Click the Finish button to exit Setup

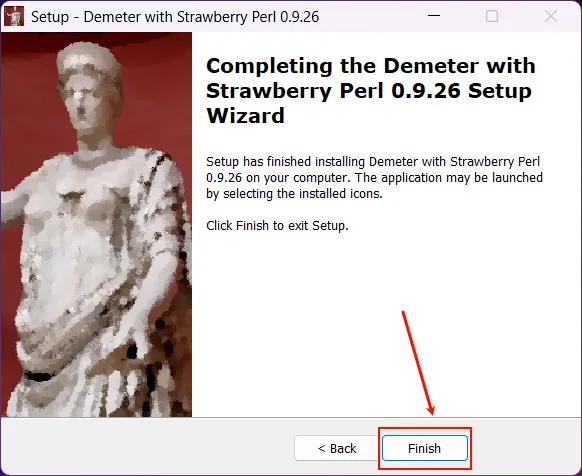click(x=425, y=448)
